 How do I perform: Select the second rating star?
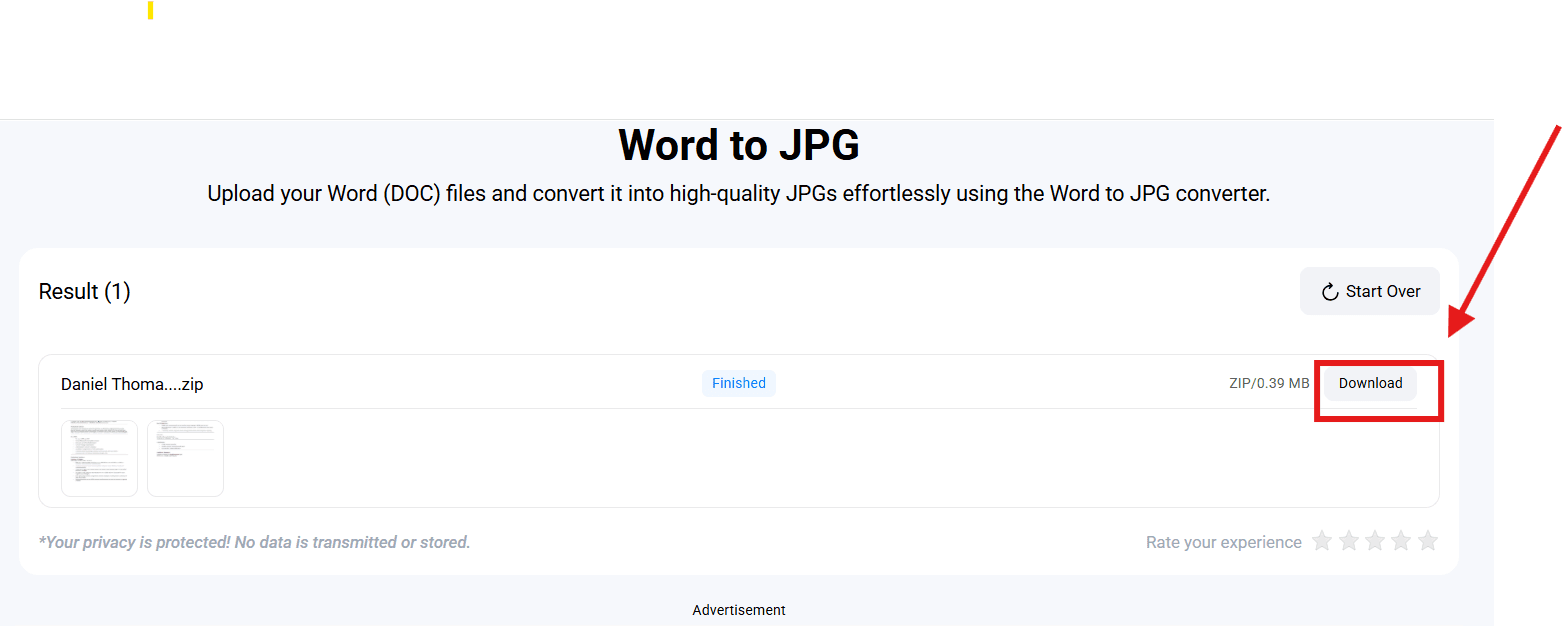[x=1349, y=542]
